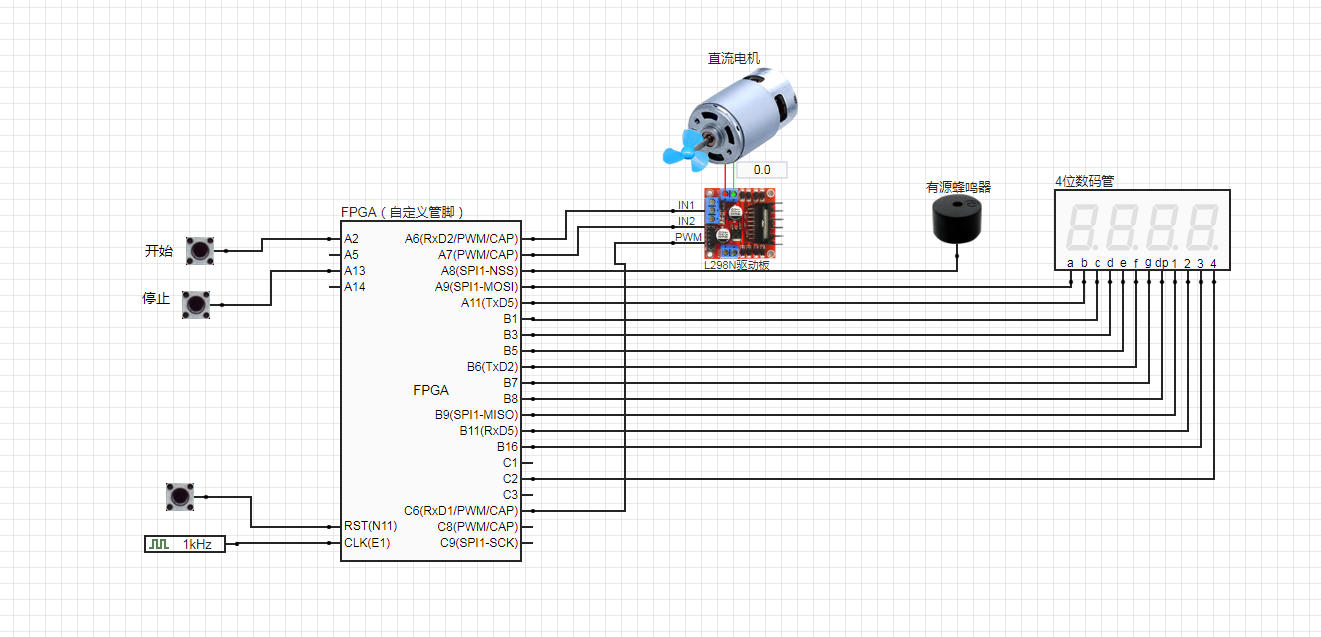Select the 4-digit seven-segment display

tap(1142, 230)
